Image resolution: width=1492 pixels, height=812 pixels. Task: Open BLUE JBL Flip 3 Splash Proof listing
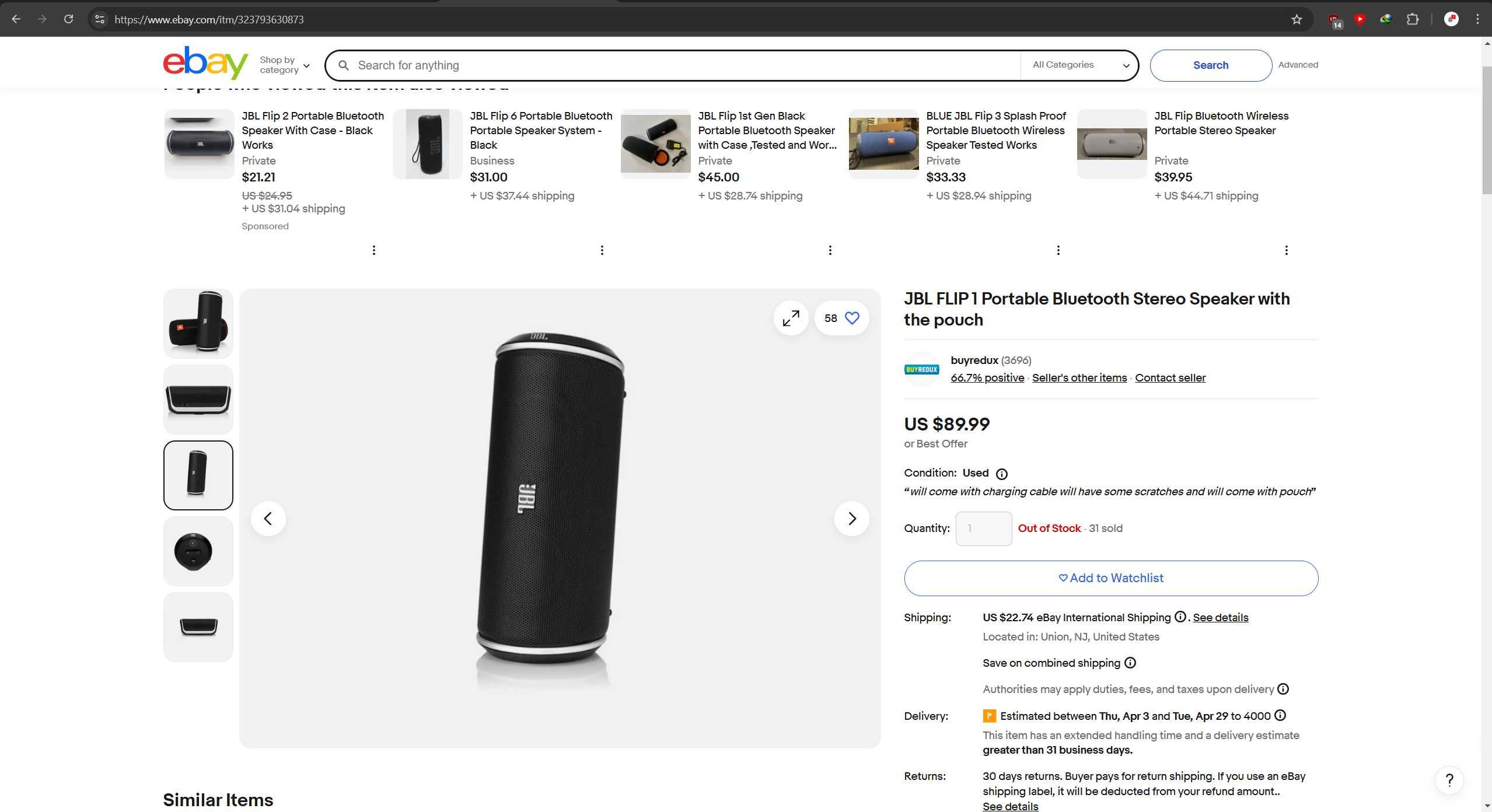(995, 130)
